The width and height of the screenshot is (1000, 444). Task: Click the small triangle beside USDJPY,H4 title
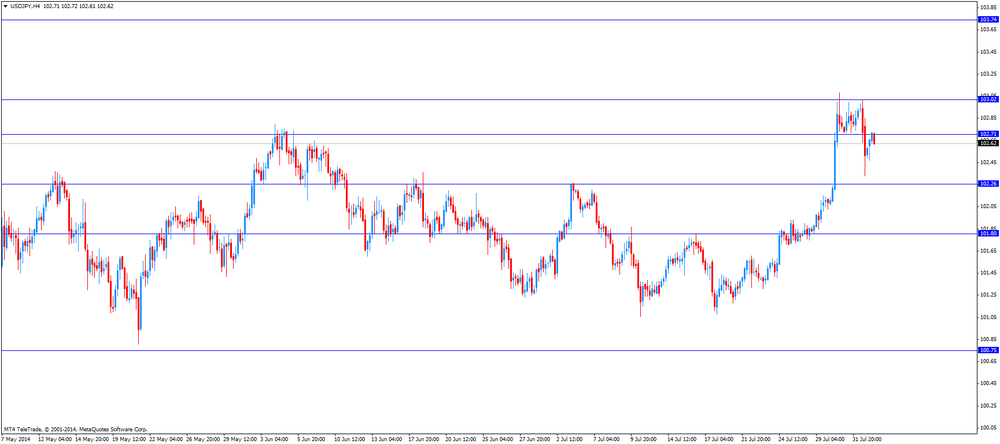click(x=5, y=5)
